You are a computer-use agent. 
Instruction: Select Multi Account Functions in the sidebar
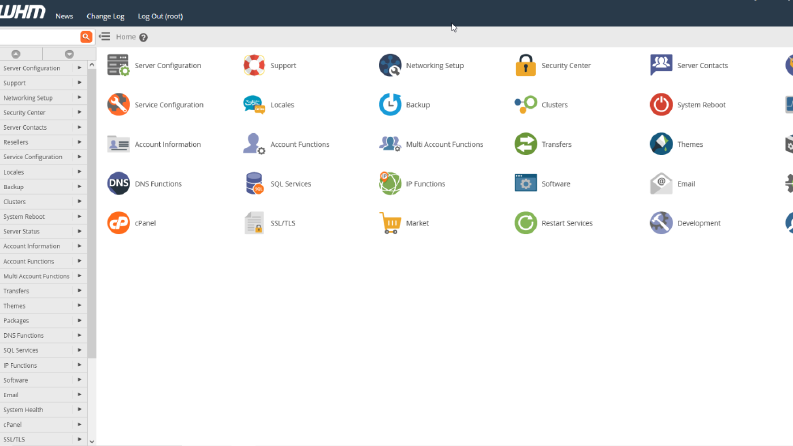(x=43, y=276)
